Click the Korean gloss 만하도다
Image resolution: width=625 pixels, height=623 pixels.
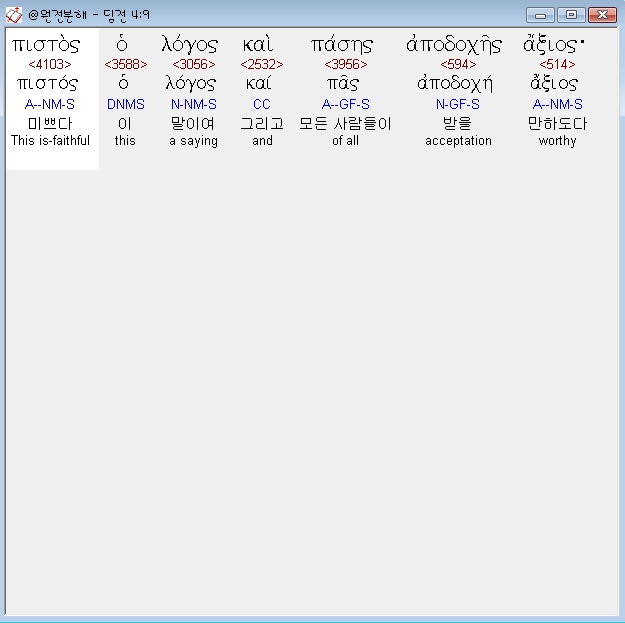click(557, 124)
